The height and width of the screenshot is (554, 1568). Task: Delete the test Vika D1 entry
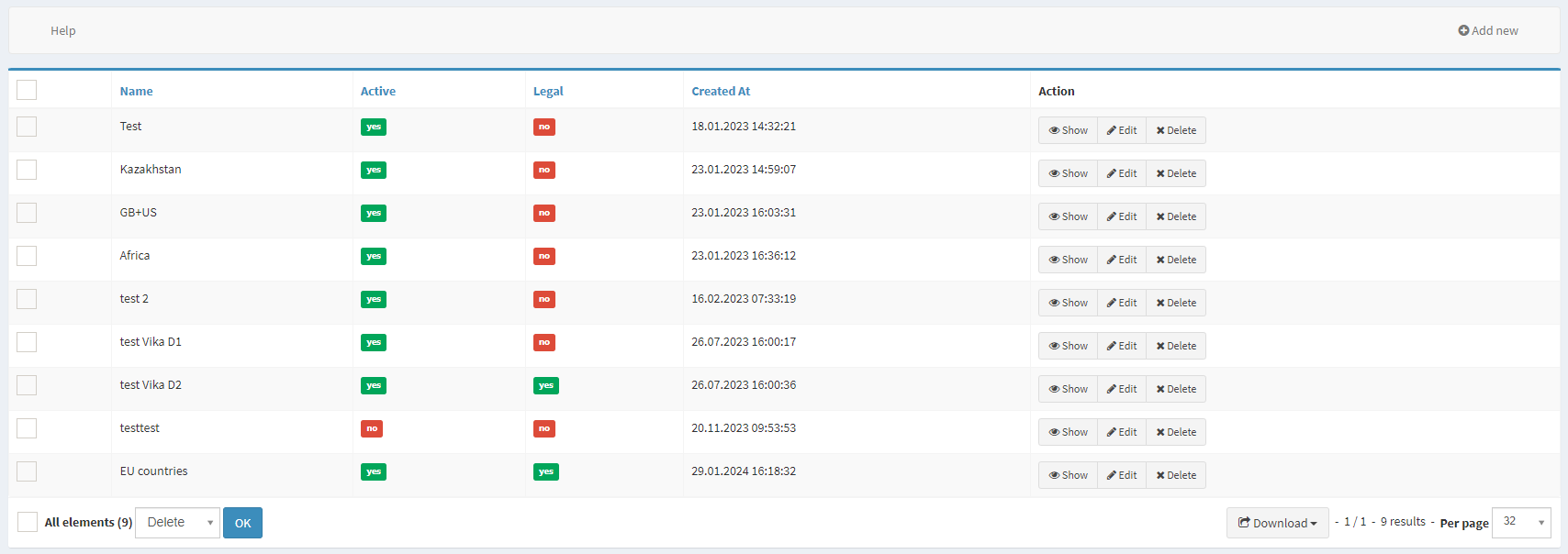[1175, 346]
